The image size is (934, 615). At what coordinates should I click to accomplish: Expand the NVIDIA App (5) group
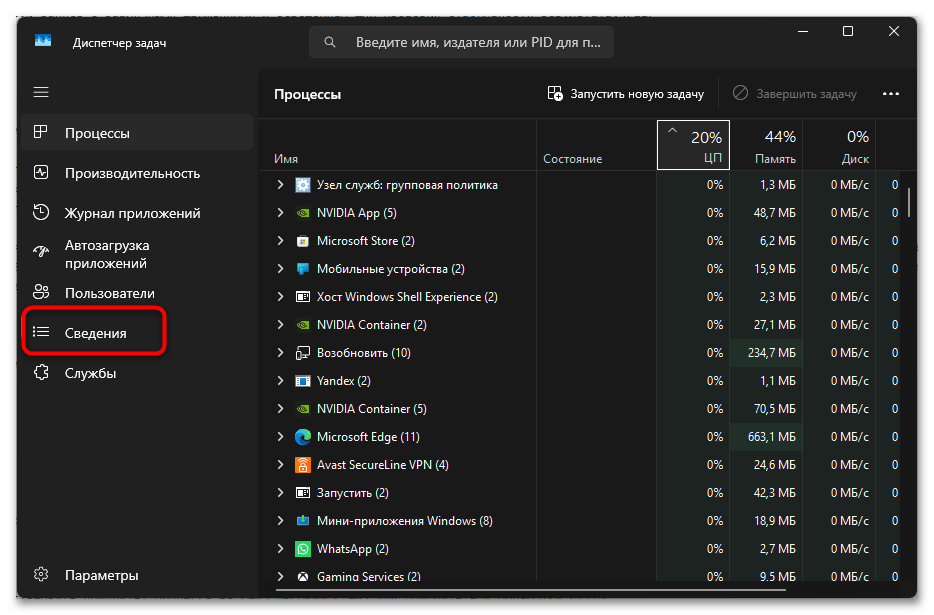click(x=280, y=213)
